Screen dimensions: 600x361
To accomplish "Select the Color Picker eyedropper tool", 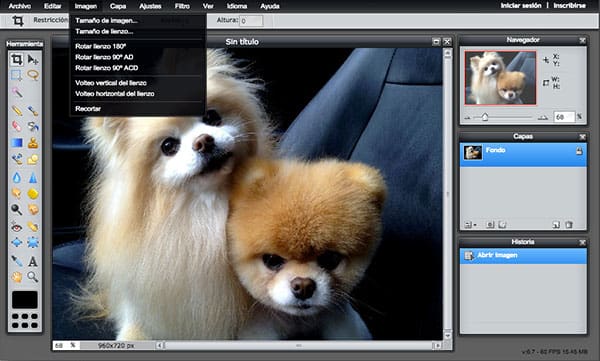I will 16,261.
